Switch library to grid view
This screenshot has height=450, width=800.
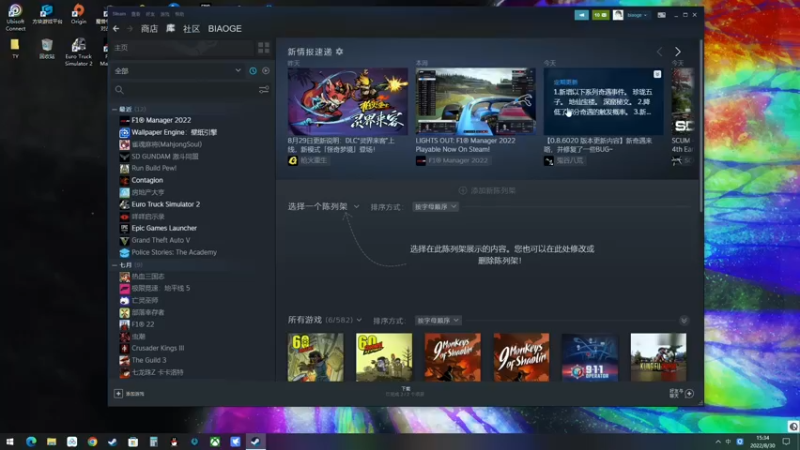pos(264,47)
